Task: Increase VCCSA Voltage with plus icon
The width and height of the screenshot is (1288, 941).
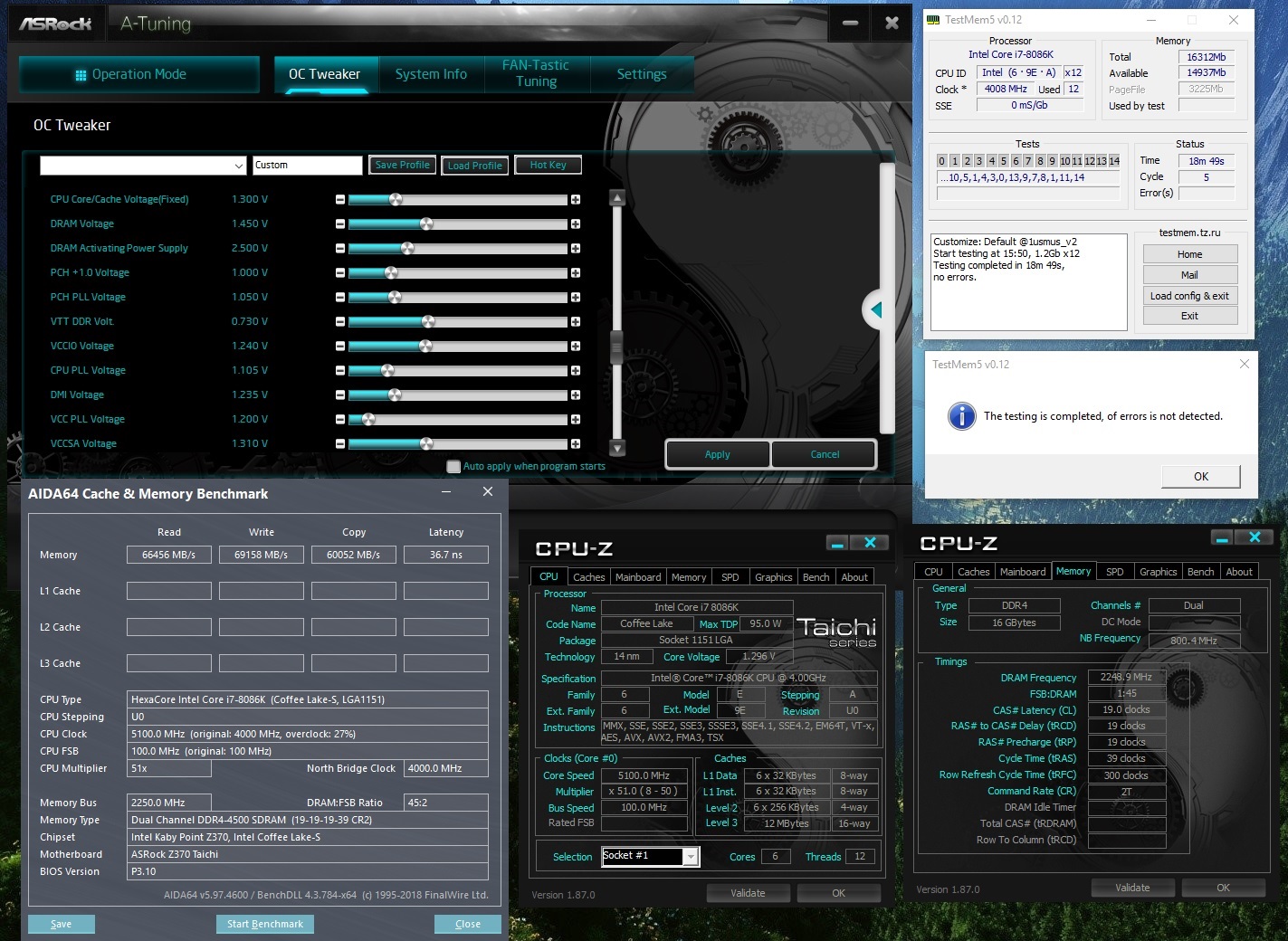Action: click(x=576, y=443)
